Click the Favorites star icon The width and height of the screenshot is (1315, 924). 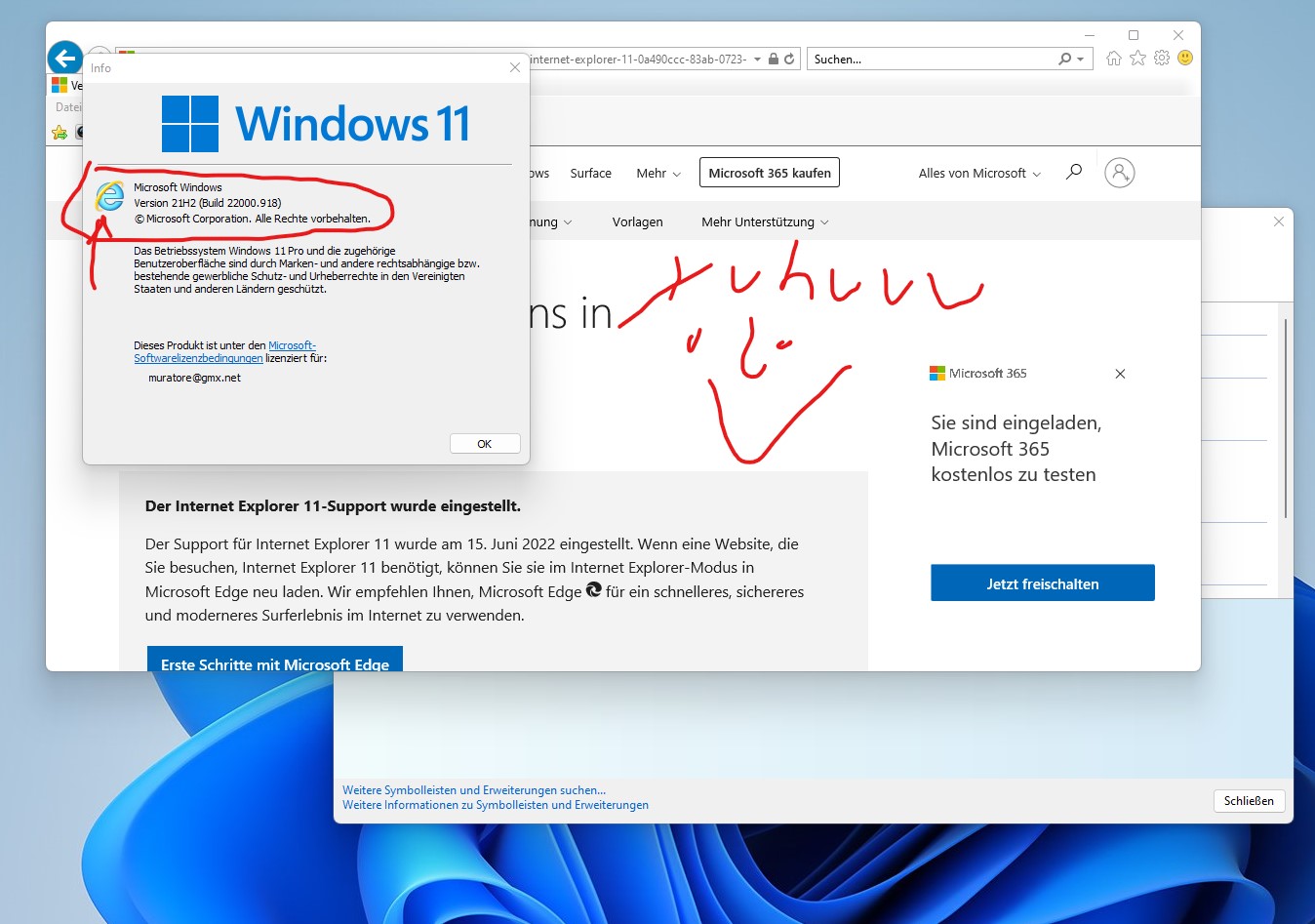click(1137, 59)
